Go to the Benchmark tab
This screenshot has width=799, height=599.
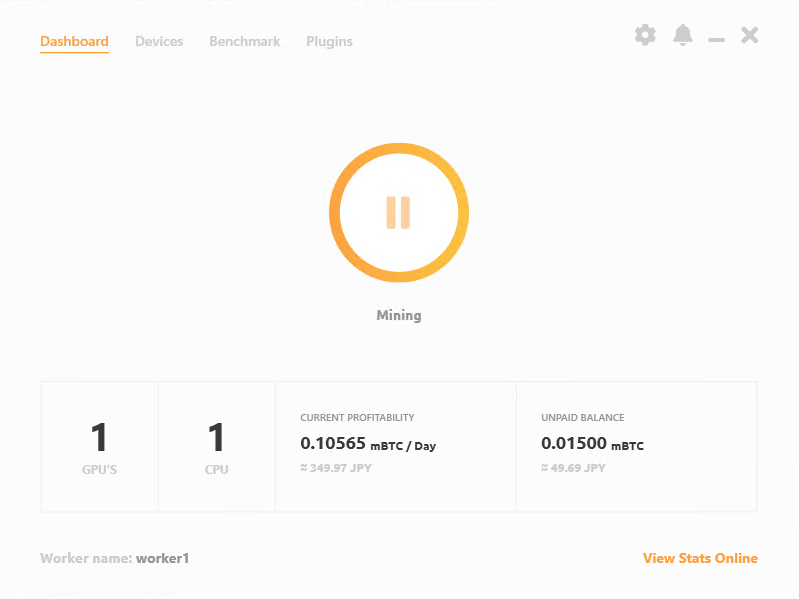[x=244, y=42]
